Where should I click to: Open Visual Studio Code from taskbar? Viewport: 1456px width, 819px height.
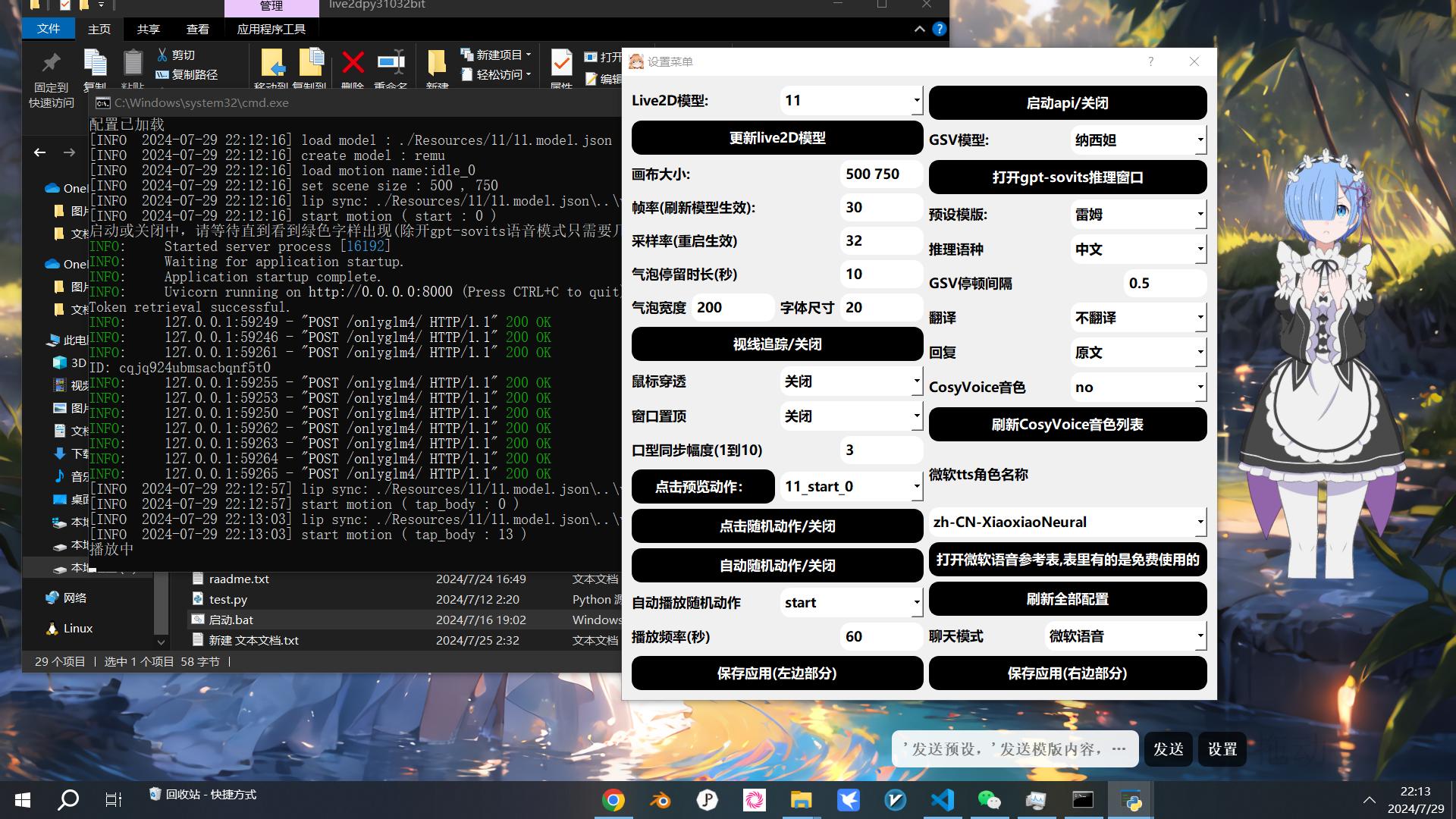click(x=943, y=800)
